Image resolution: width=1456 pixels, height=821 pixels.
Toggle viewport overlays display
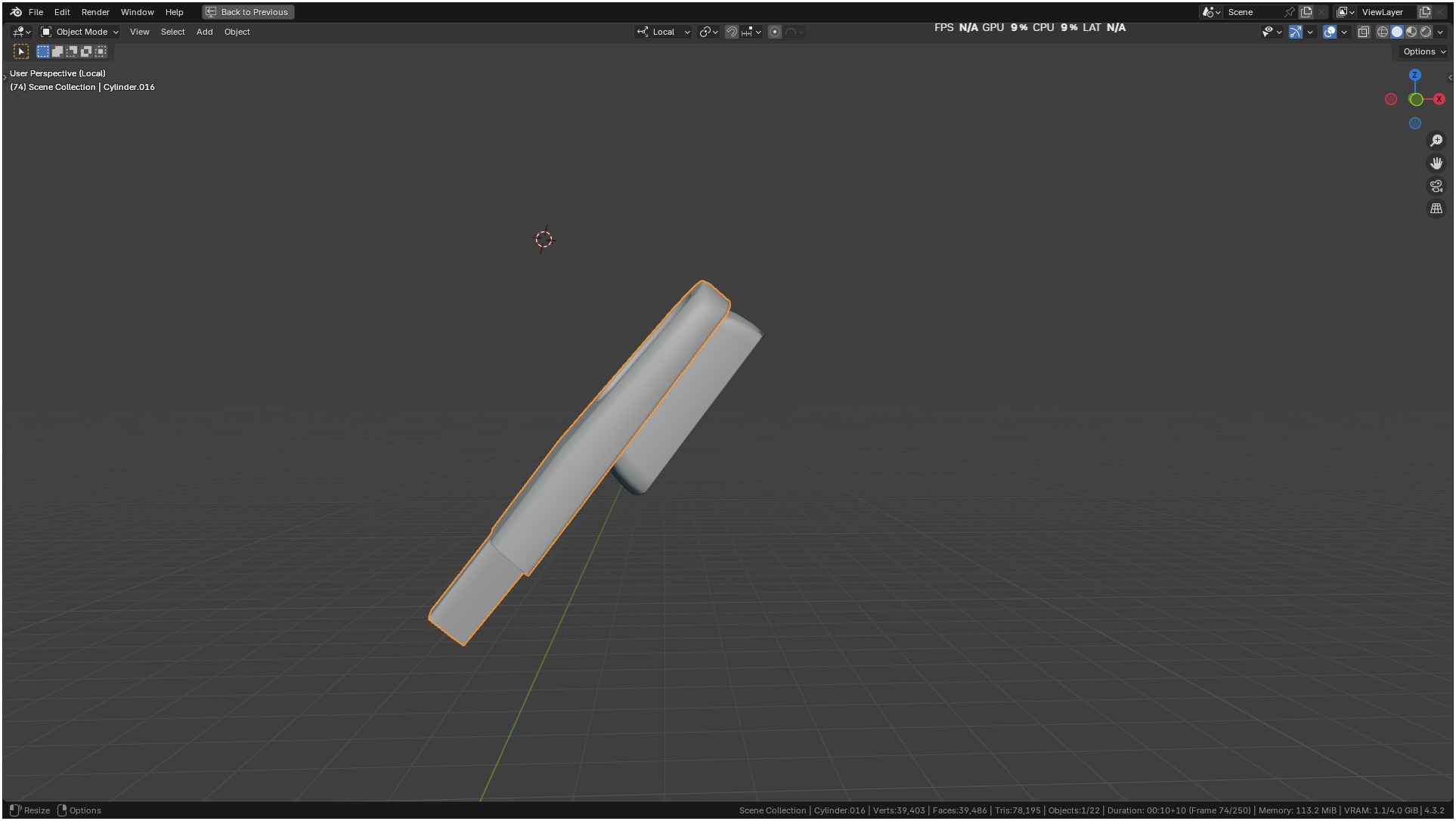point(1330,32)
